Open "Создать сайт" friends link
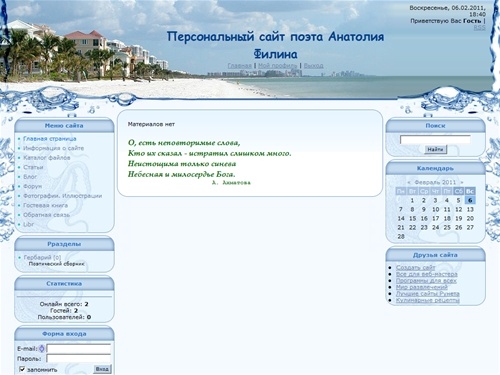Viewport: 500px width, 375px height. pos(415,267)
